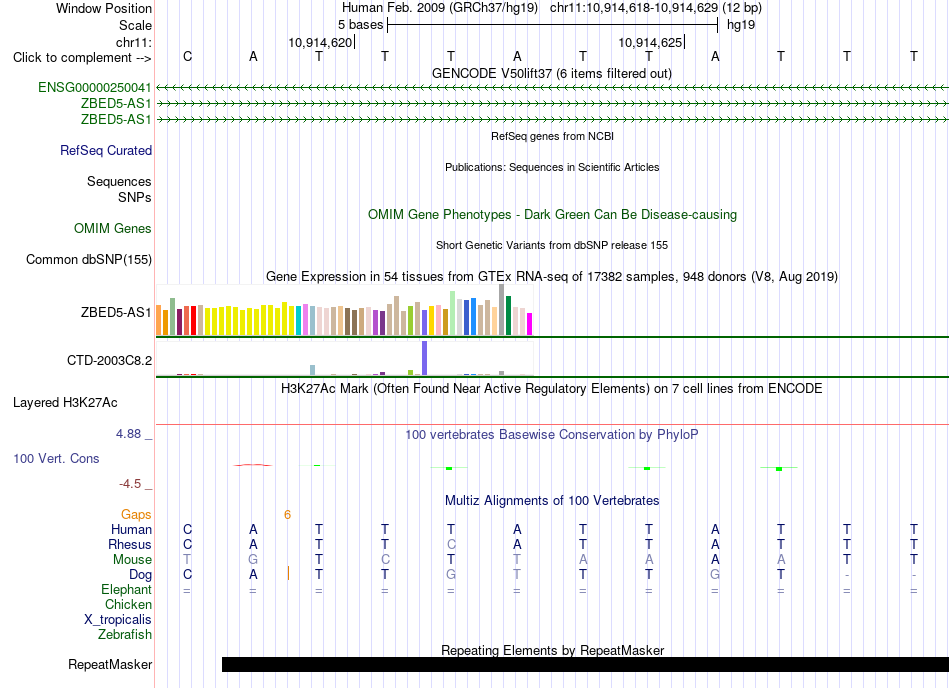950x688 pixels.
Task: Click the orange gap count '6'
Action: [287, 515]
